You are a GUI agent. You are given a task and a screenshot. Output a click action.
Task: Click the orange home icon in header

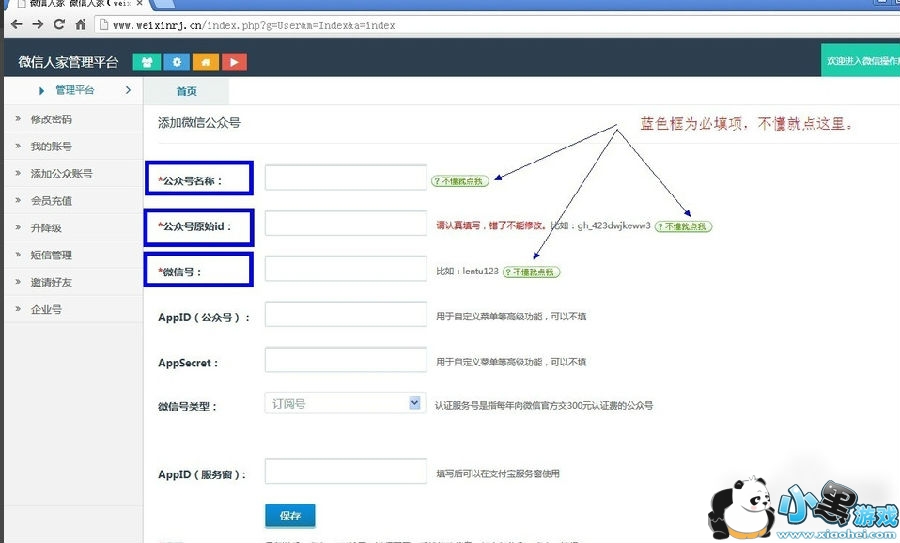tap(205, 62)
